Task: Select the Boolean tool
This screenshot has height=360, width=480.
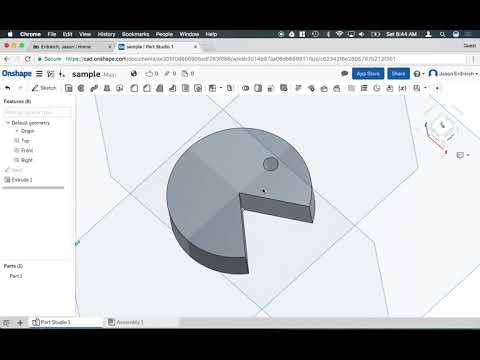Action: click(x=246, y=88)
